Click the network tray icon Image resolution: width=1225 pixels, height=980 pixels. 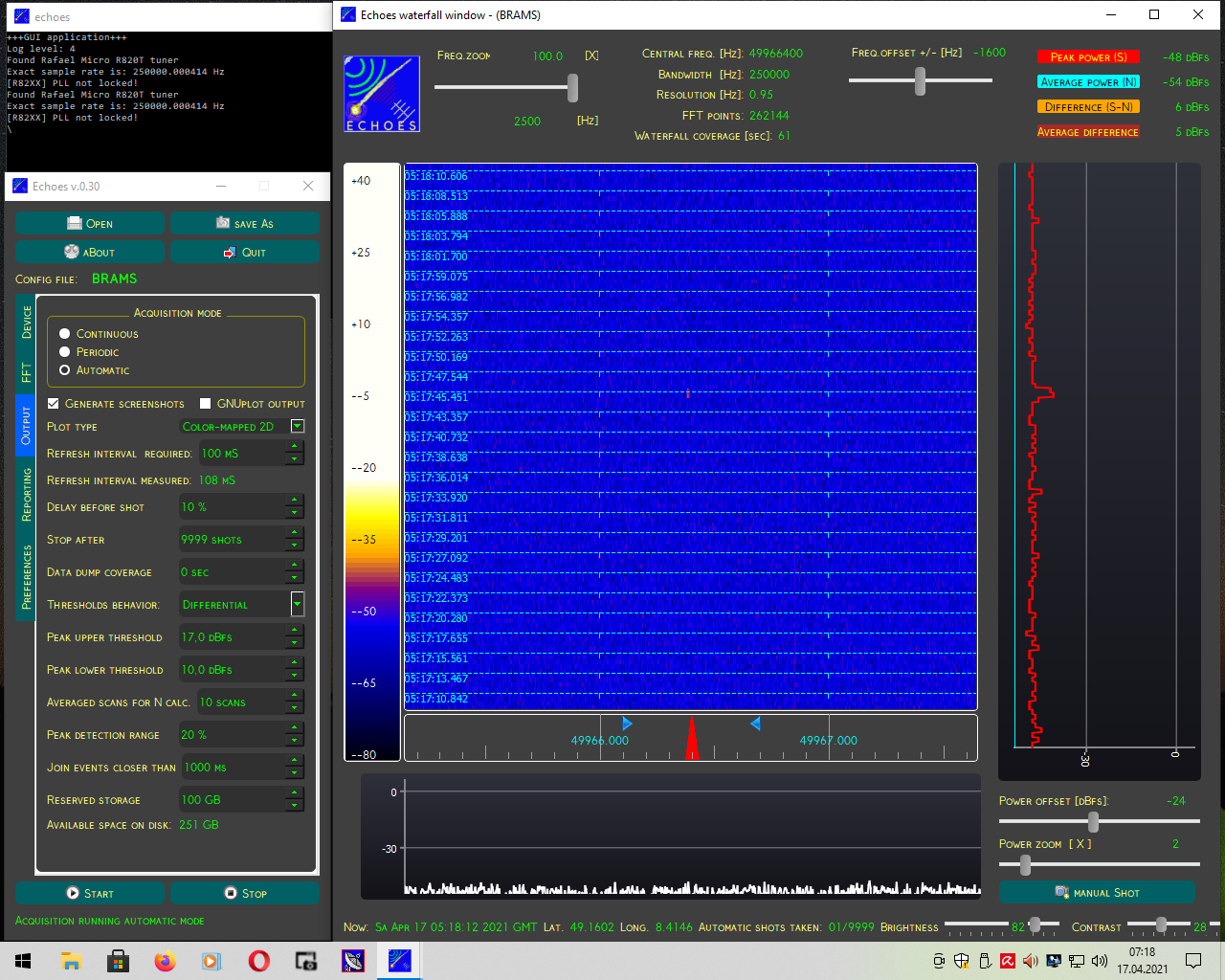click(1077, 961)
